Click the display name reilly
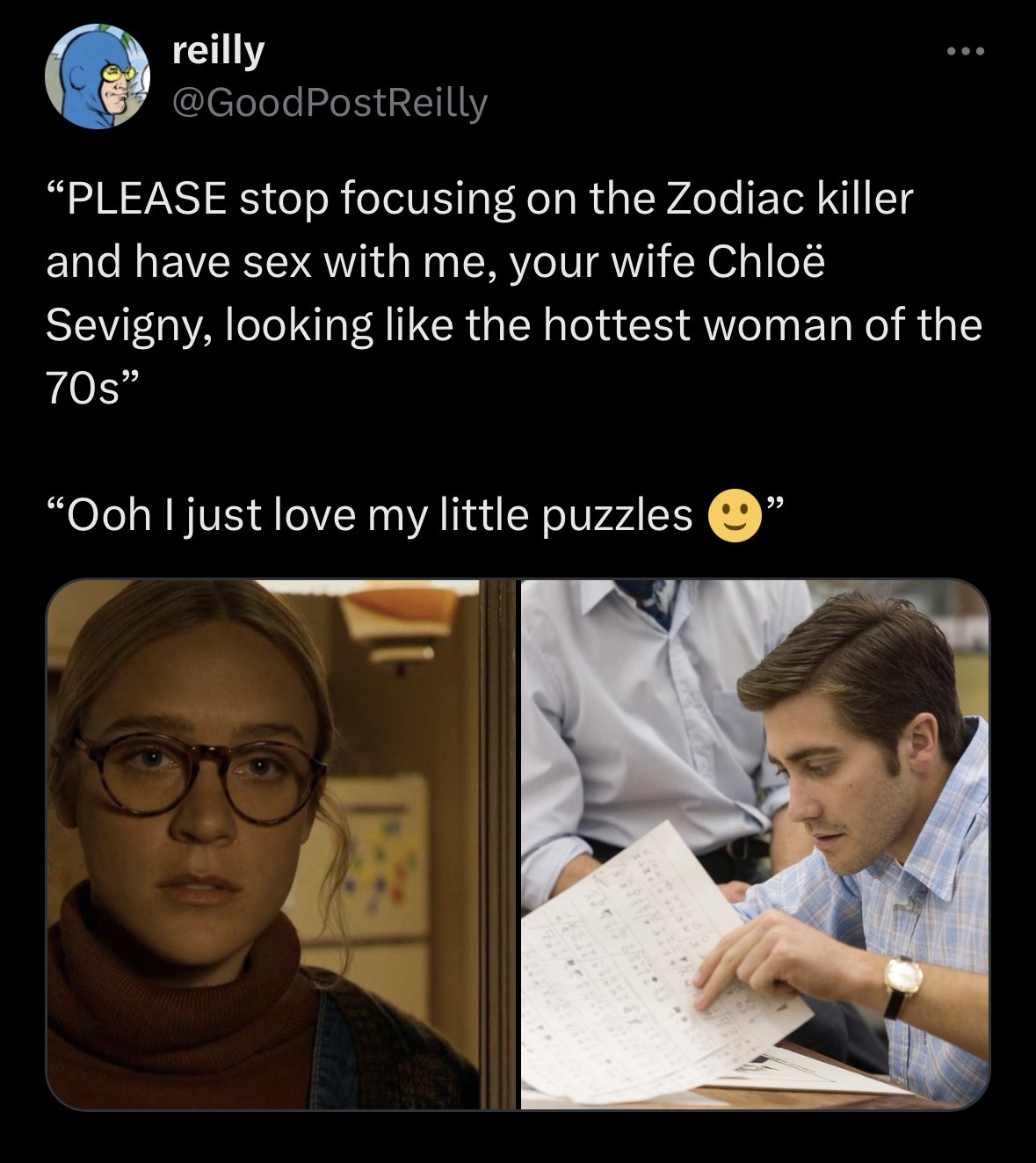Viewport: 1036px width, 1163px height. click(x=218, y=52)
